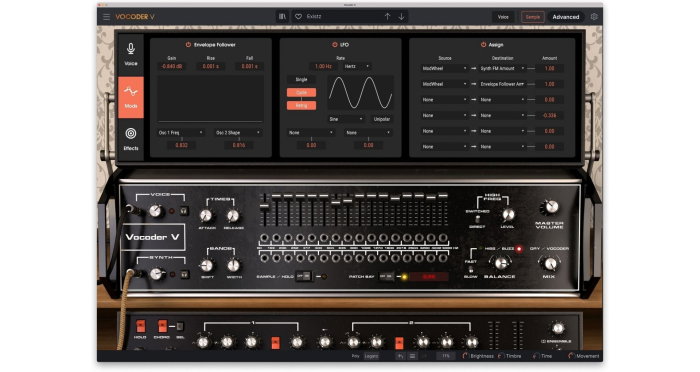
Task: Click the Time macro knob
Action: (535, 356)
